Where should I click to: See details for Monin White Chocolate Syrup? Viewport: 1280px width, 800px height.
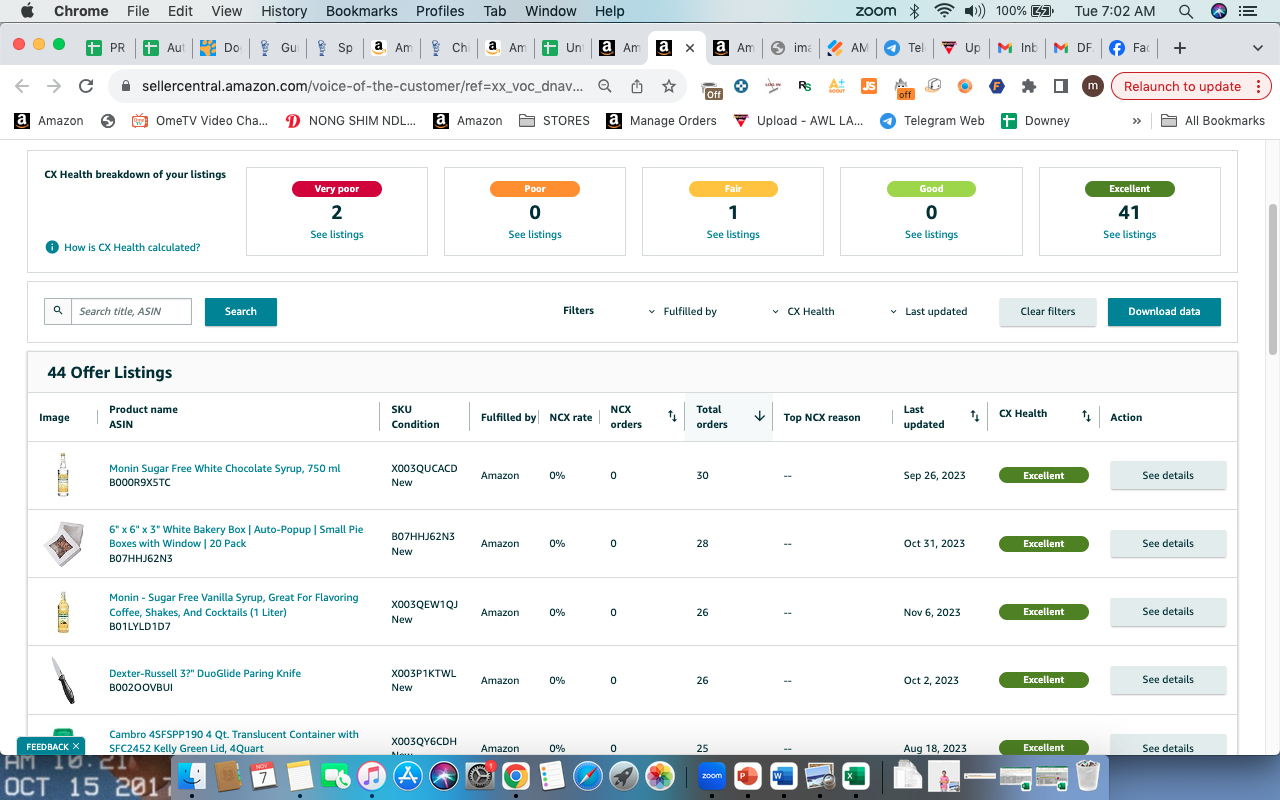click(1168, 476)
